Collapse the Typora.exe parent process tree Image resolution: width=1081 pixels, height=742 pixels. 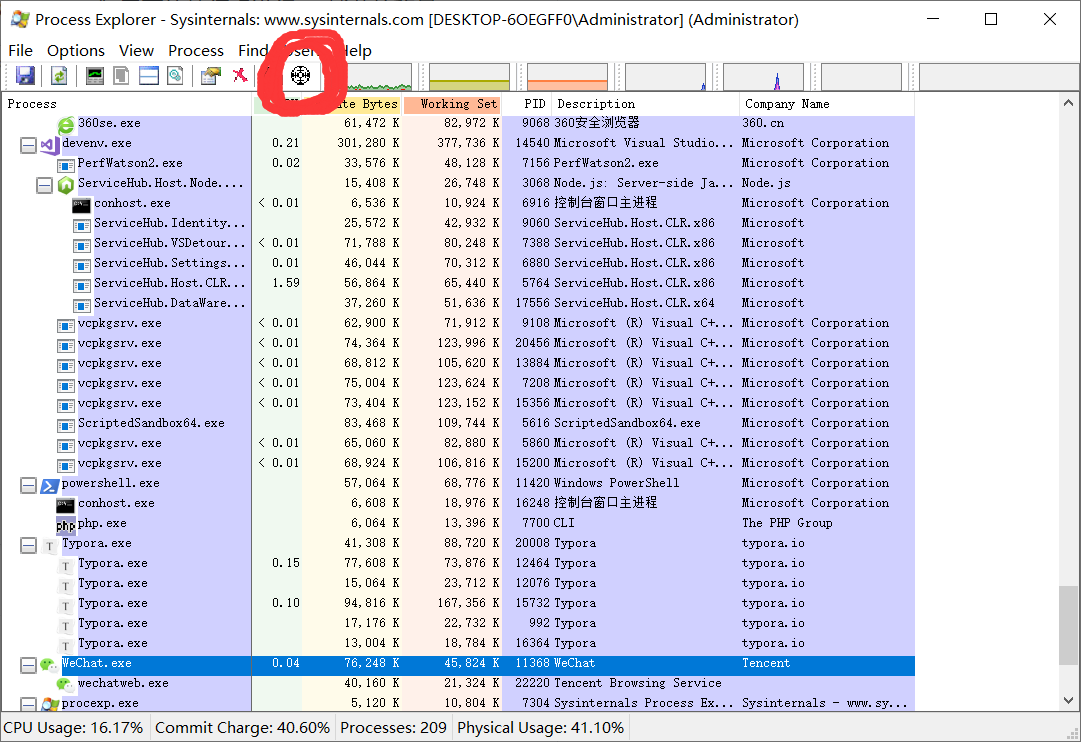(x=28, y=545)
